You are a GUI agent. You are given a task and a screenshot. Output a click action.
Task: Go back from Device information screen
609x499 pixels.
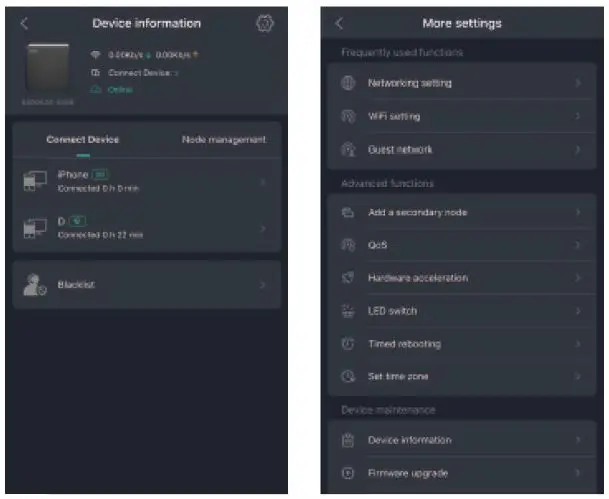point(24,23)
